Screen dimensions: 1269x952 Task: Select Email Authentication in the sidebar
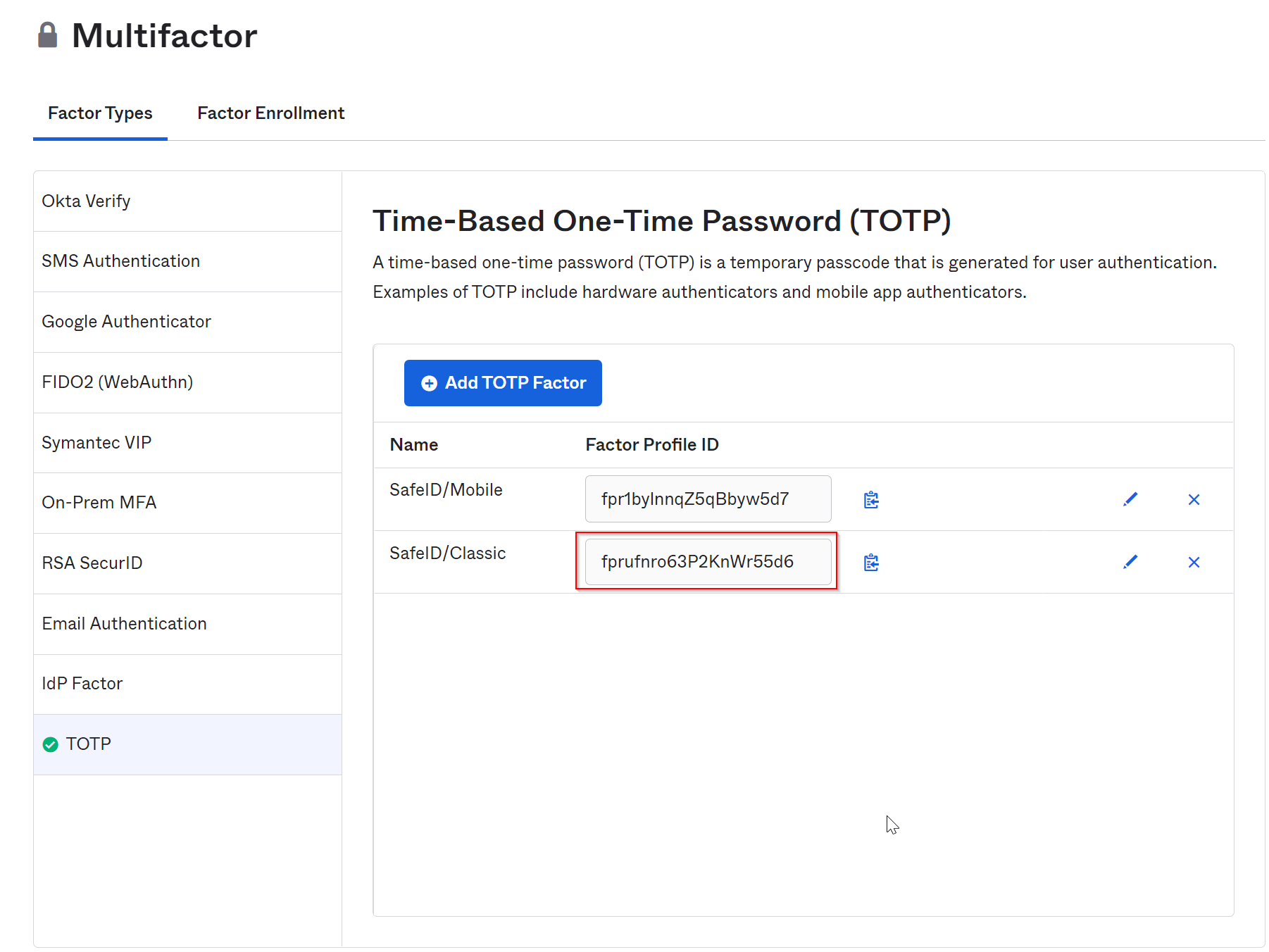tap(124, 624)
